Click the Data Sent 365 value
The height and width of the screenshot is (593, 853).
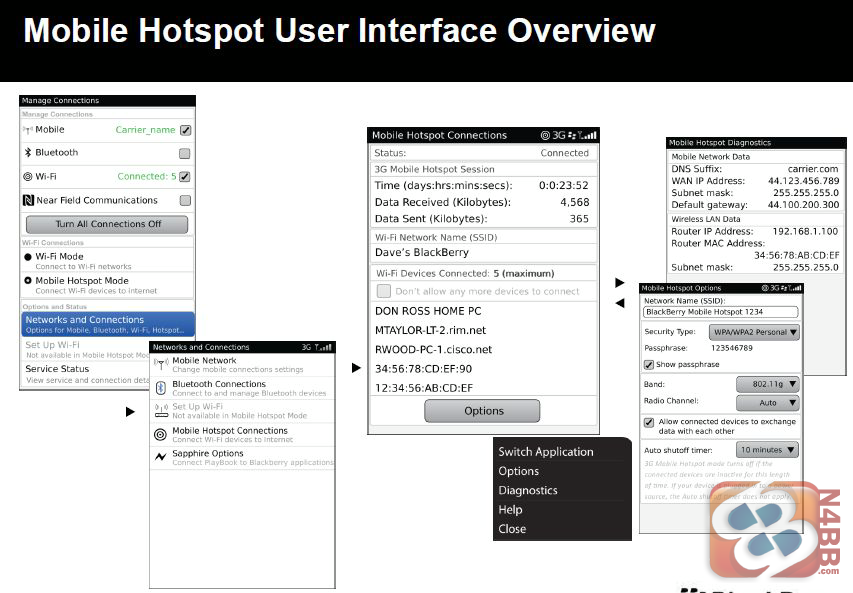579,219
